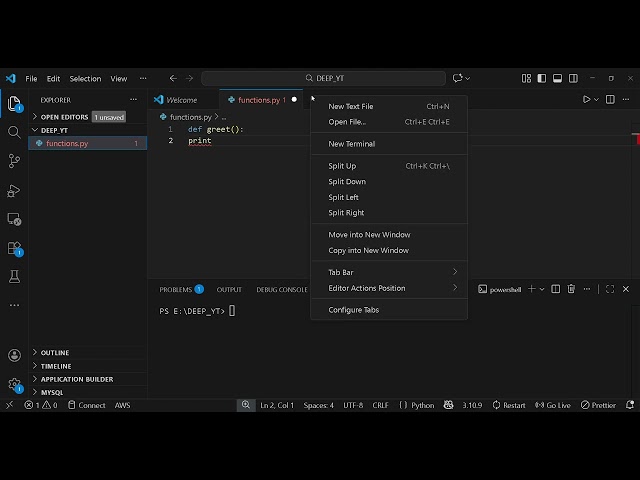The width and height of the screenshot is (640, 480).
Task: Select functions.py in Explorer tree
Action: click(88, 143)
